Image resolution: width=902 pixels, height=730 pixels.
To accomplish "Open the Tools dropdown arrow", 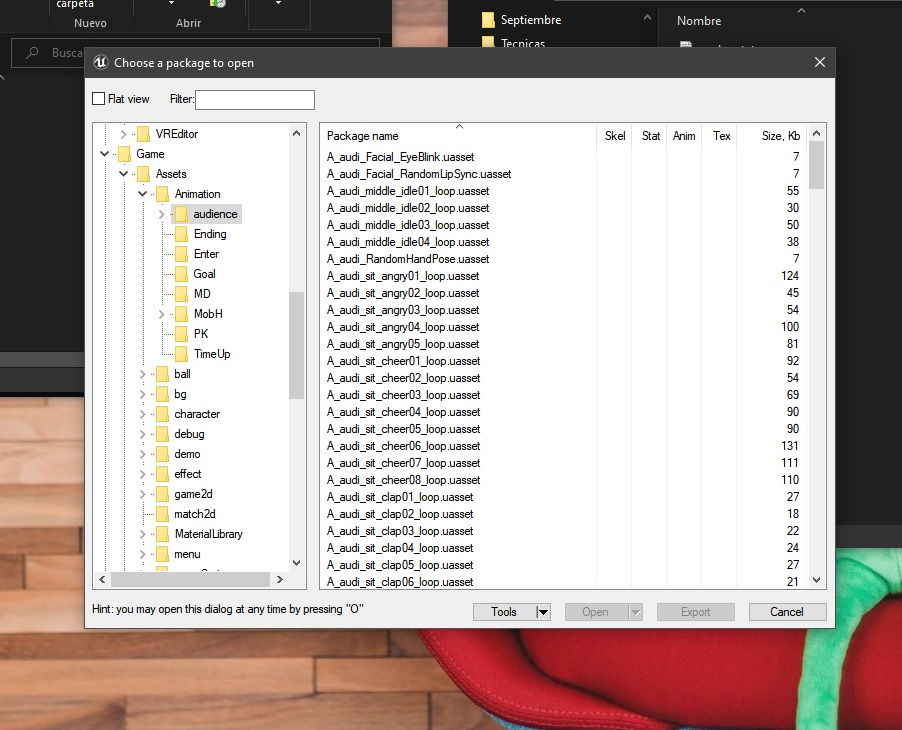I will coord(542,612).
